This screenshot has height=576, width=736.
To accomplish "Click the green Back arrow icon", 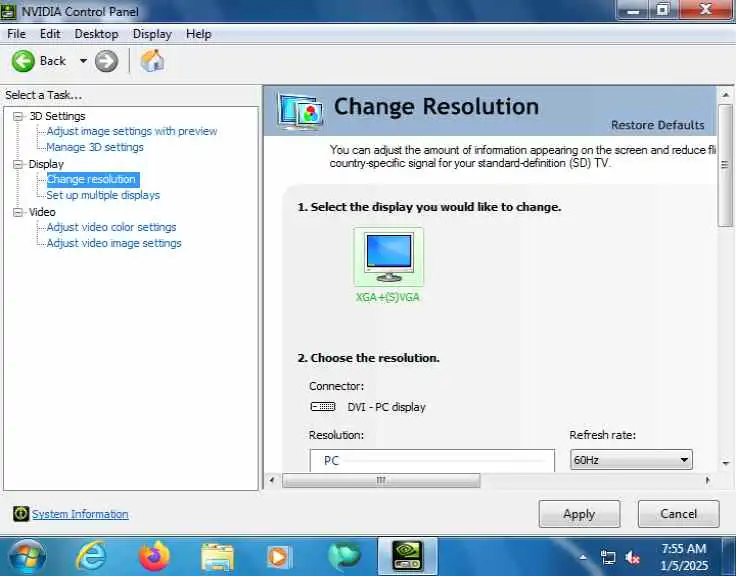I will pos(23,61).
